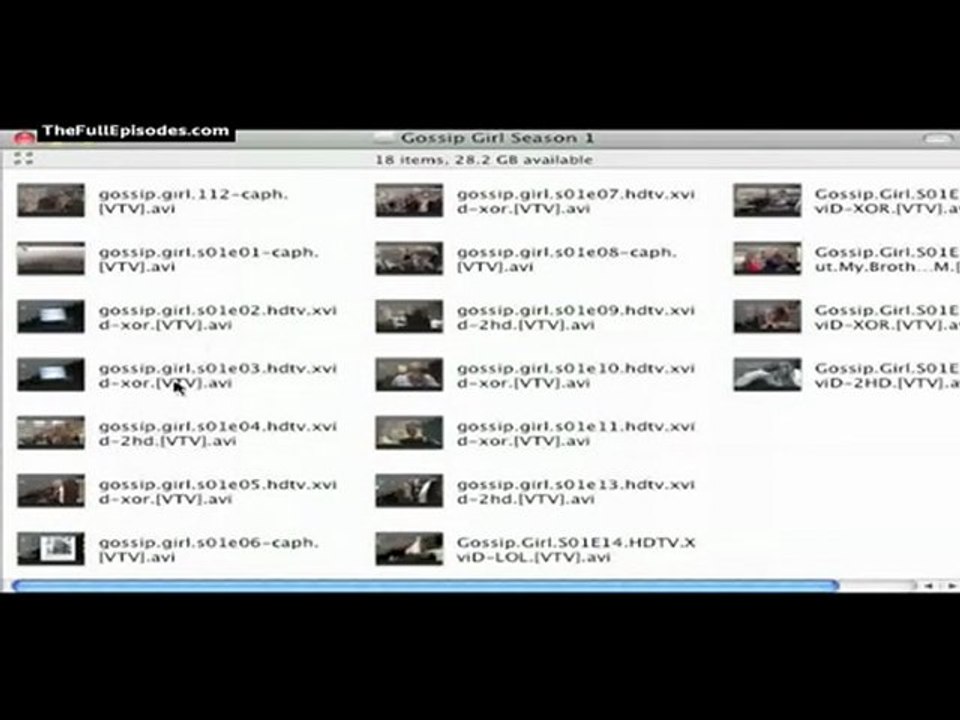The height and width of the screenshot is (720, 960).
Task: Select file name gossip.girl.s01e01-caph.[VTV].avi
Action: click(208, 260)
